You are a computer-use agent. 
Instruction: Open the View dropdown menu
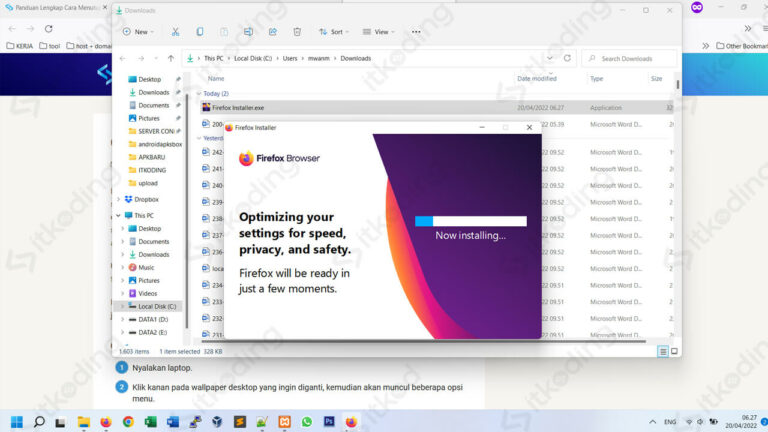coord(379,32)
